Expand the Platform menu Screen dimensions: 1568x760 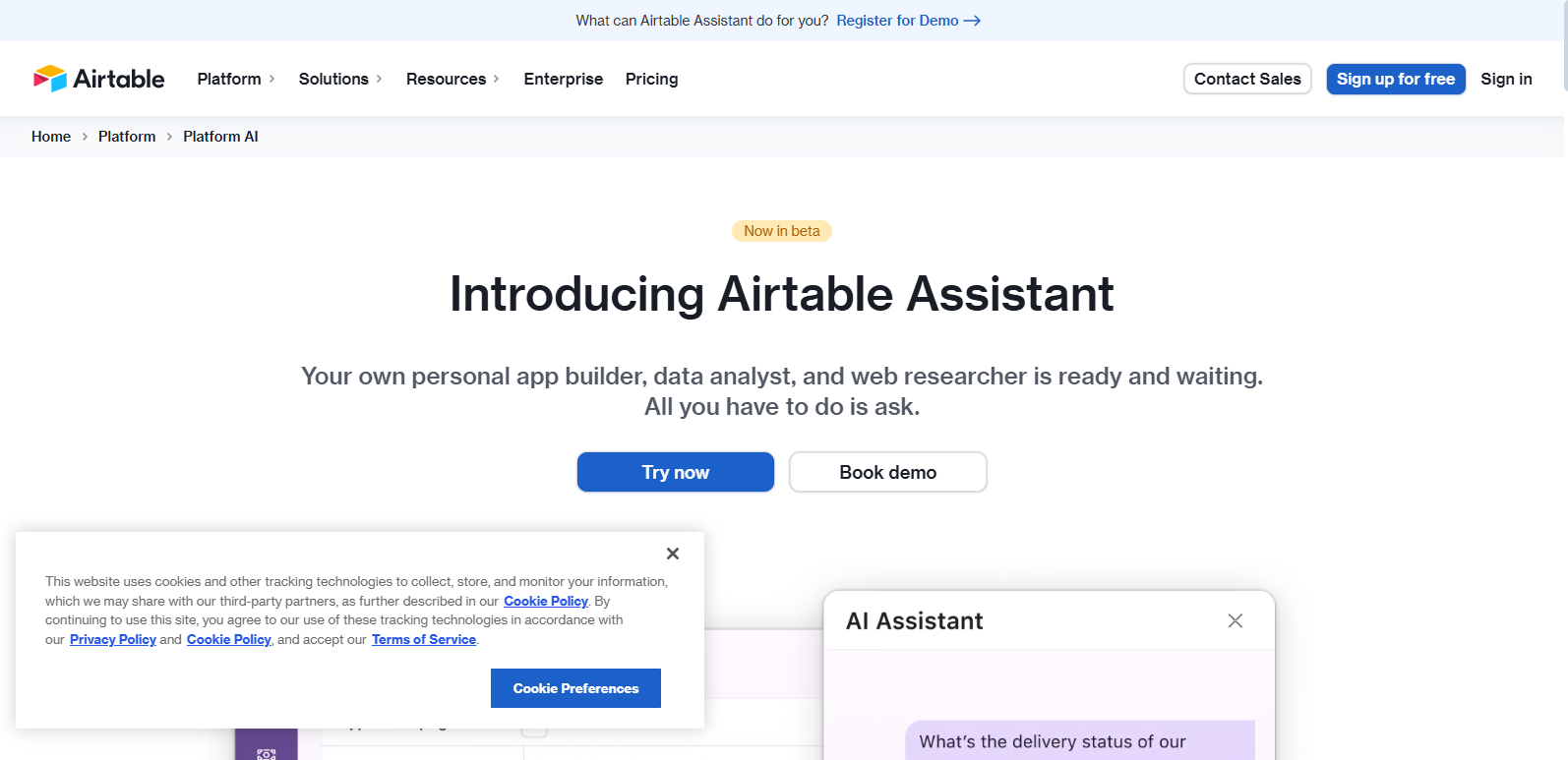236,79
